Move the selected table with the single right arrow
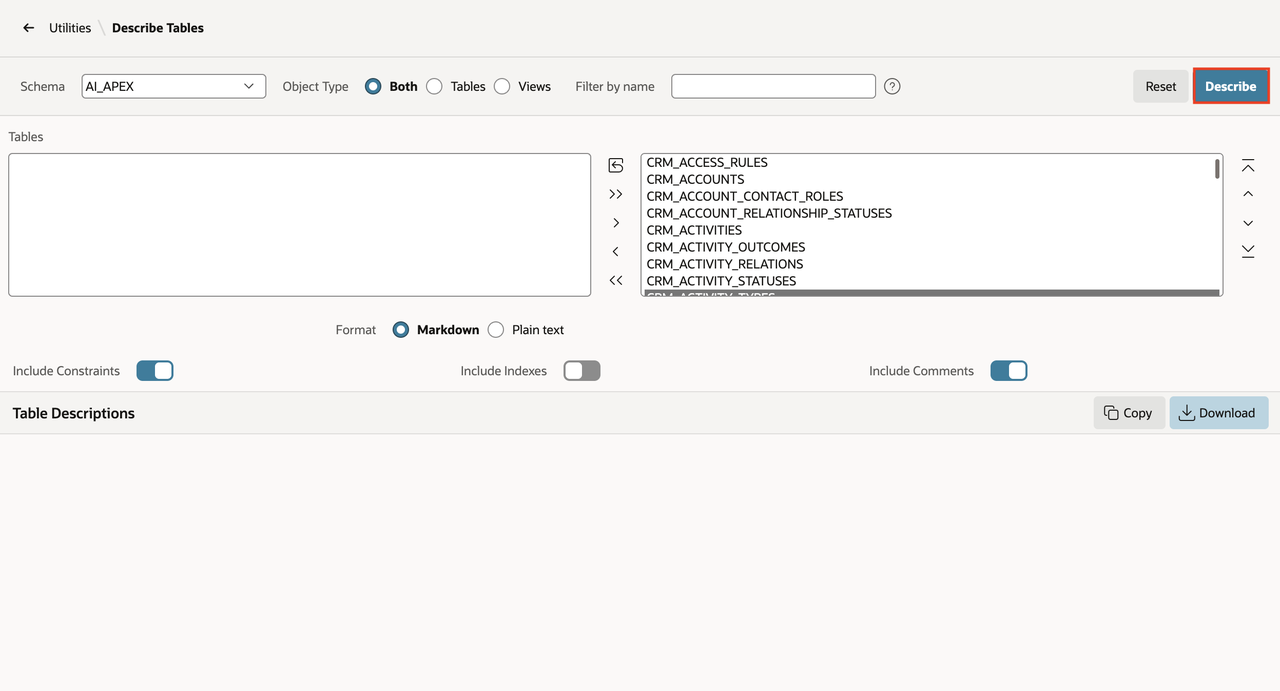The height and width of the screenshot is (691, 1280). pos(616,223)
